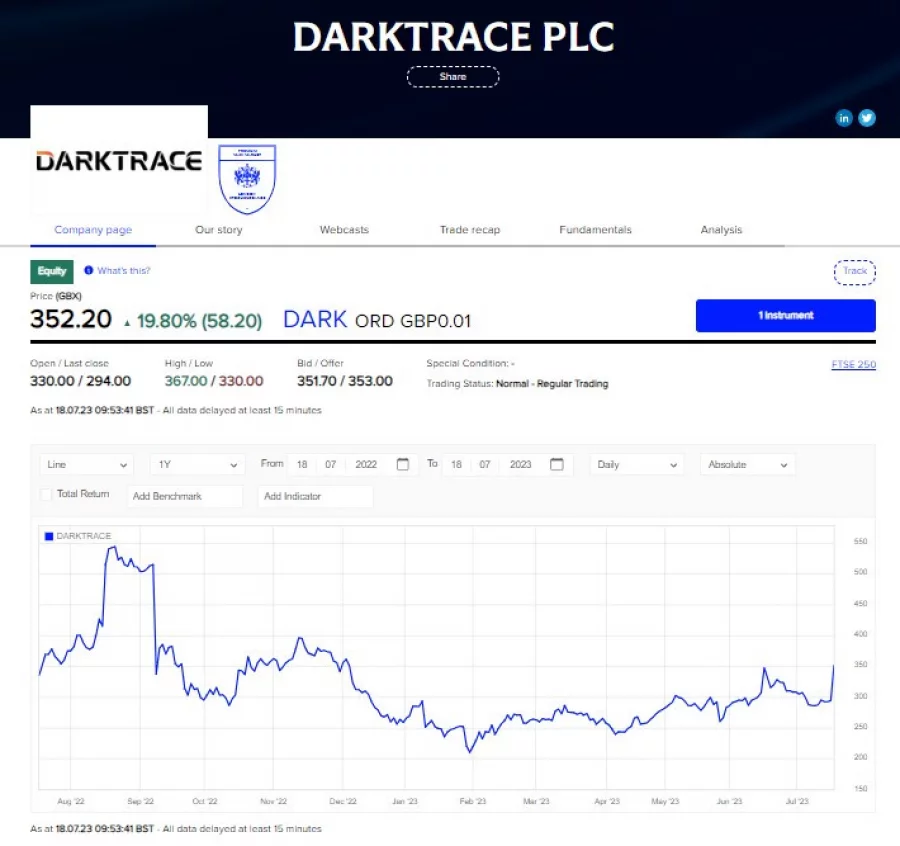Switch to the Fundamentals tab
Screen dimensions: 900x846
click(x=595, y=230)
